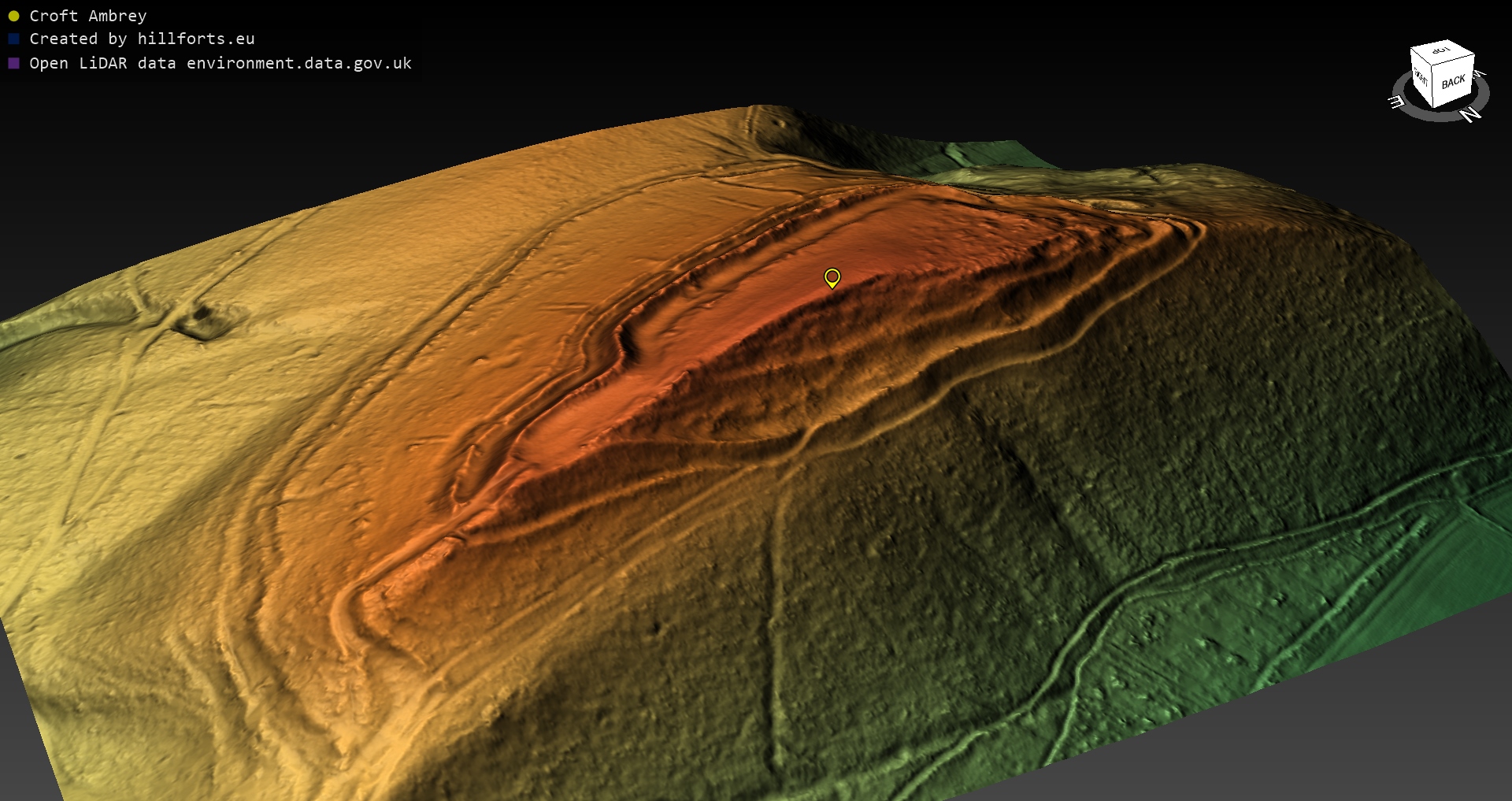Toggle the blue legend square for hillforts.eu

coord(13,39)
